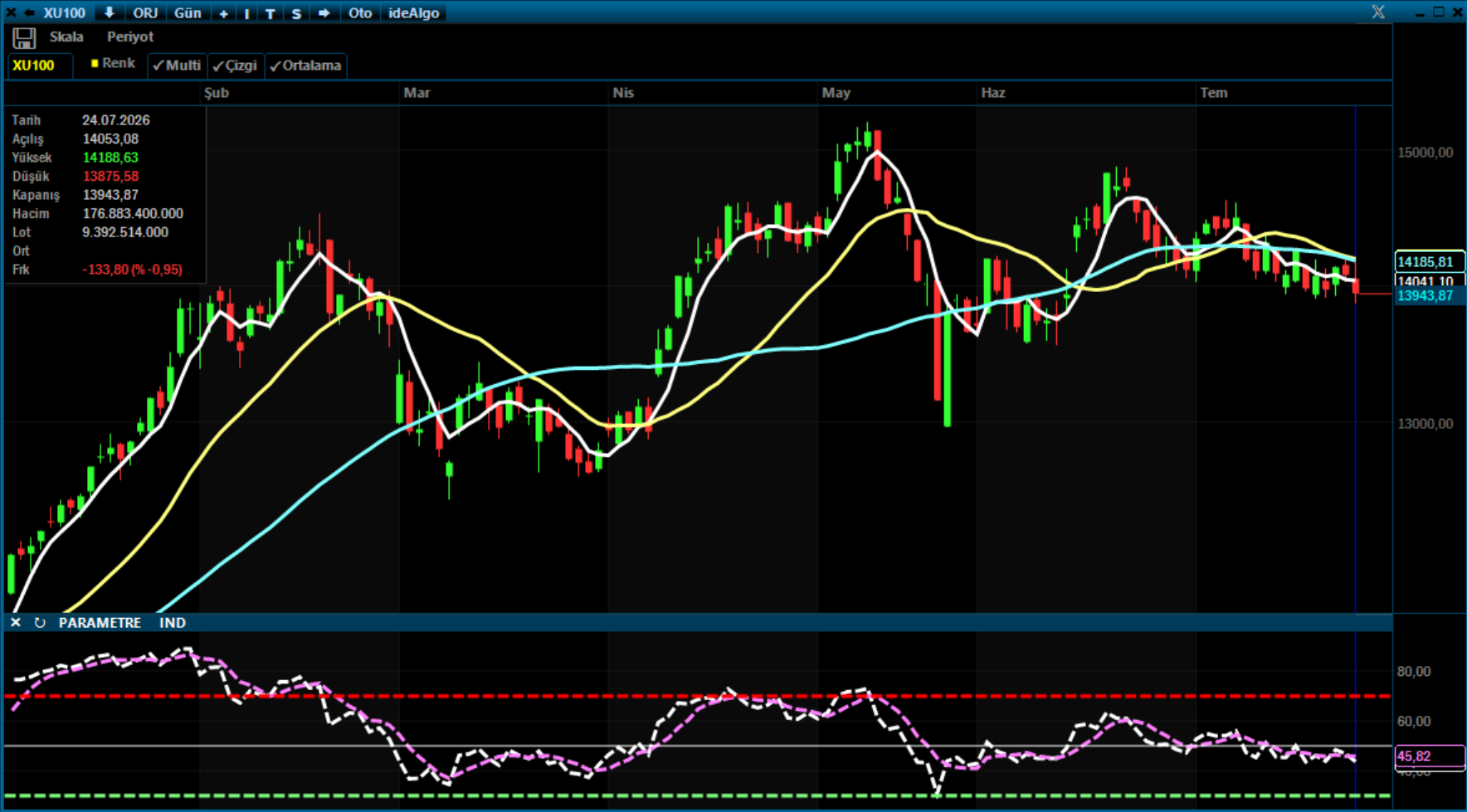This screenshot has height=812, width=1467.
Task: Open the Gün period selector
Action: point(188,12)
